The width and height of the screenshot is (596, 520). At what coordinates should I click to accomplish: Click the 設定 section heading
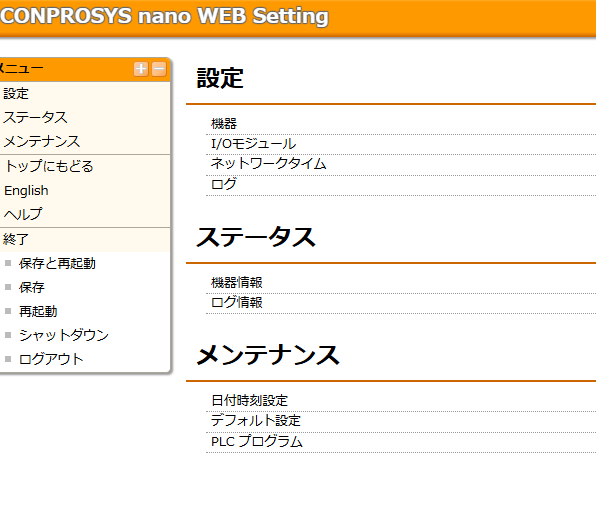220,78
